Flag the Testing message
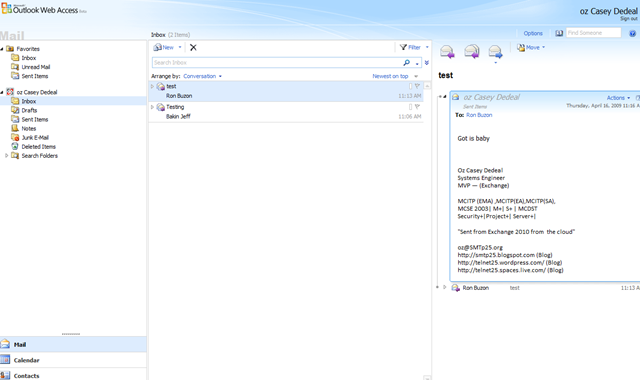 417,107
